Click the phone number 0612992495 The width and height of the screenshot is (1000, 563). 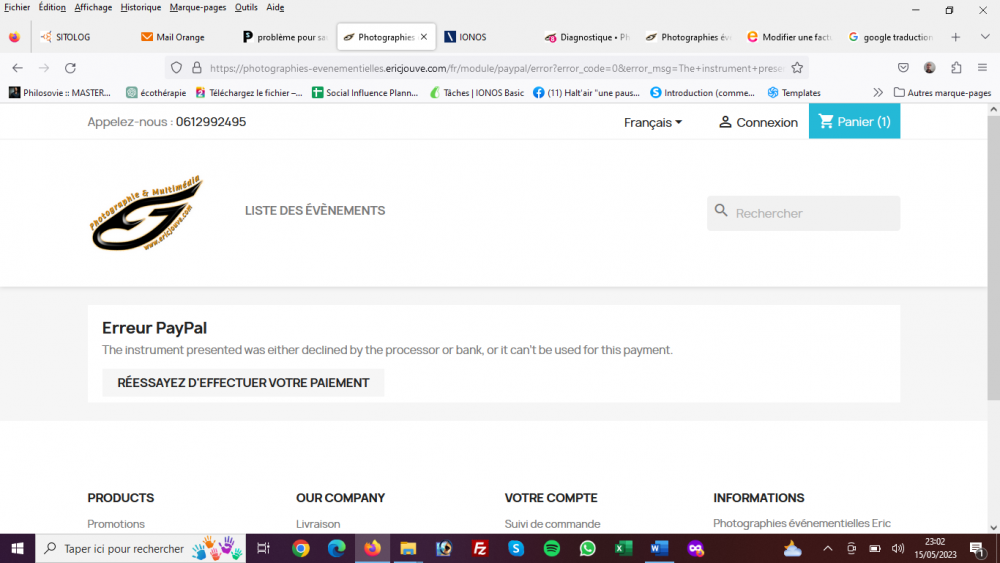(x=211, y=122)
